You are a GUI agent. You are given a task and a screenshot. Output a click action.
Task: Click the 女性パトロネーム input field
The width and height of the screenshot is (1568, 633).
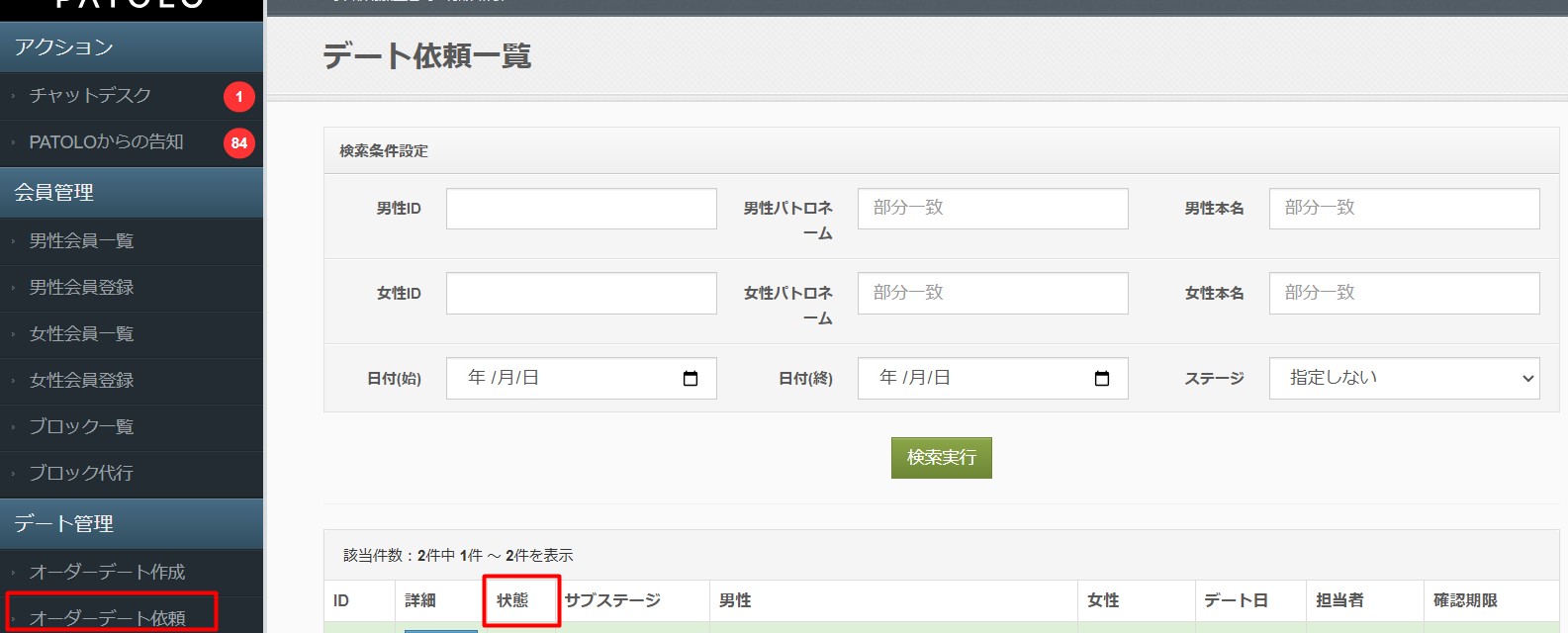pyautogui.click(x=993, y=294)
